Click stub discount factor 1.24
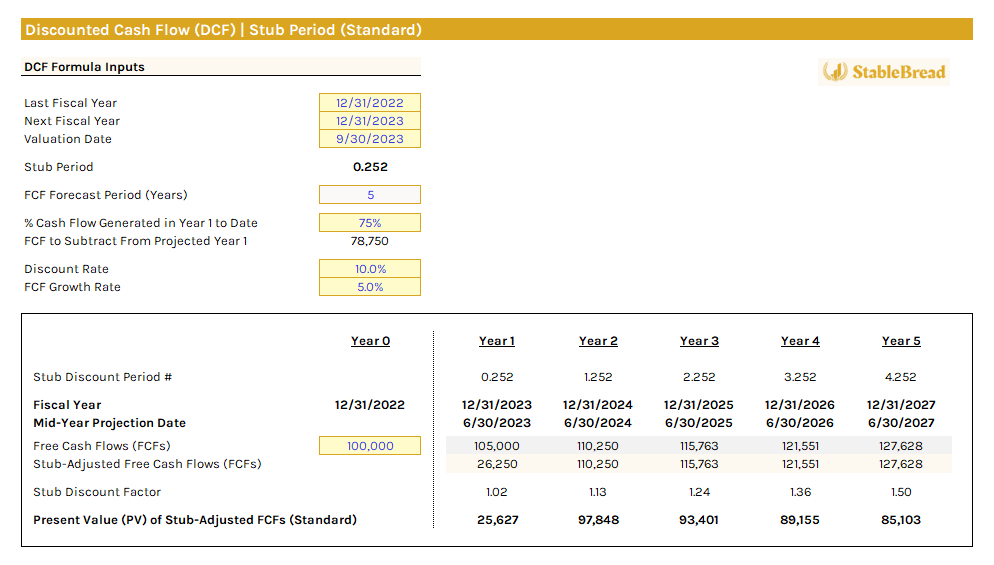This screenshot has height=565, width=994. (699, 492)
